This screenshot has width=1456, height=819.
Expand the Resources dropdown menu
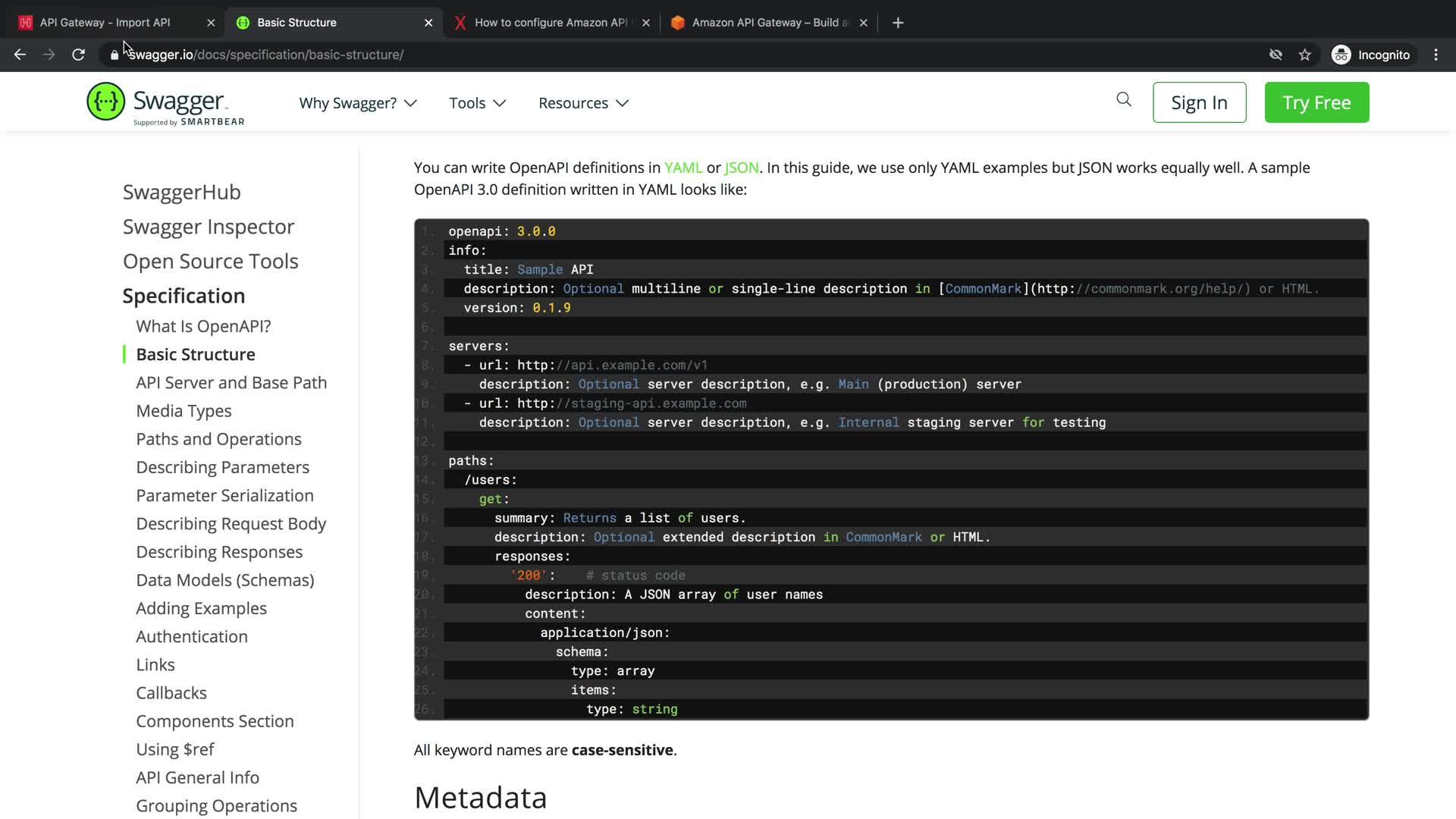pyautogui.click(x=583, y=103)
